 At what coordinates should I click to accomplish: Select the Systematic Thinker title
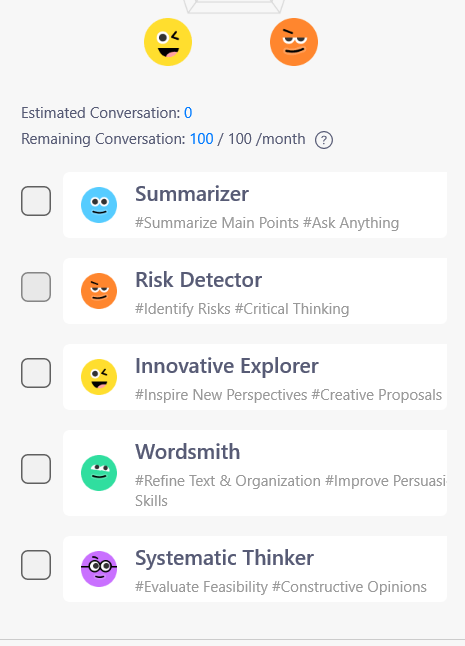(224, 558)
